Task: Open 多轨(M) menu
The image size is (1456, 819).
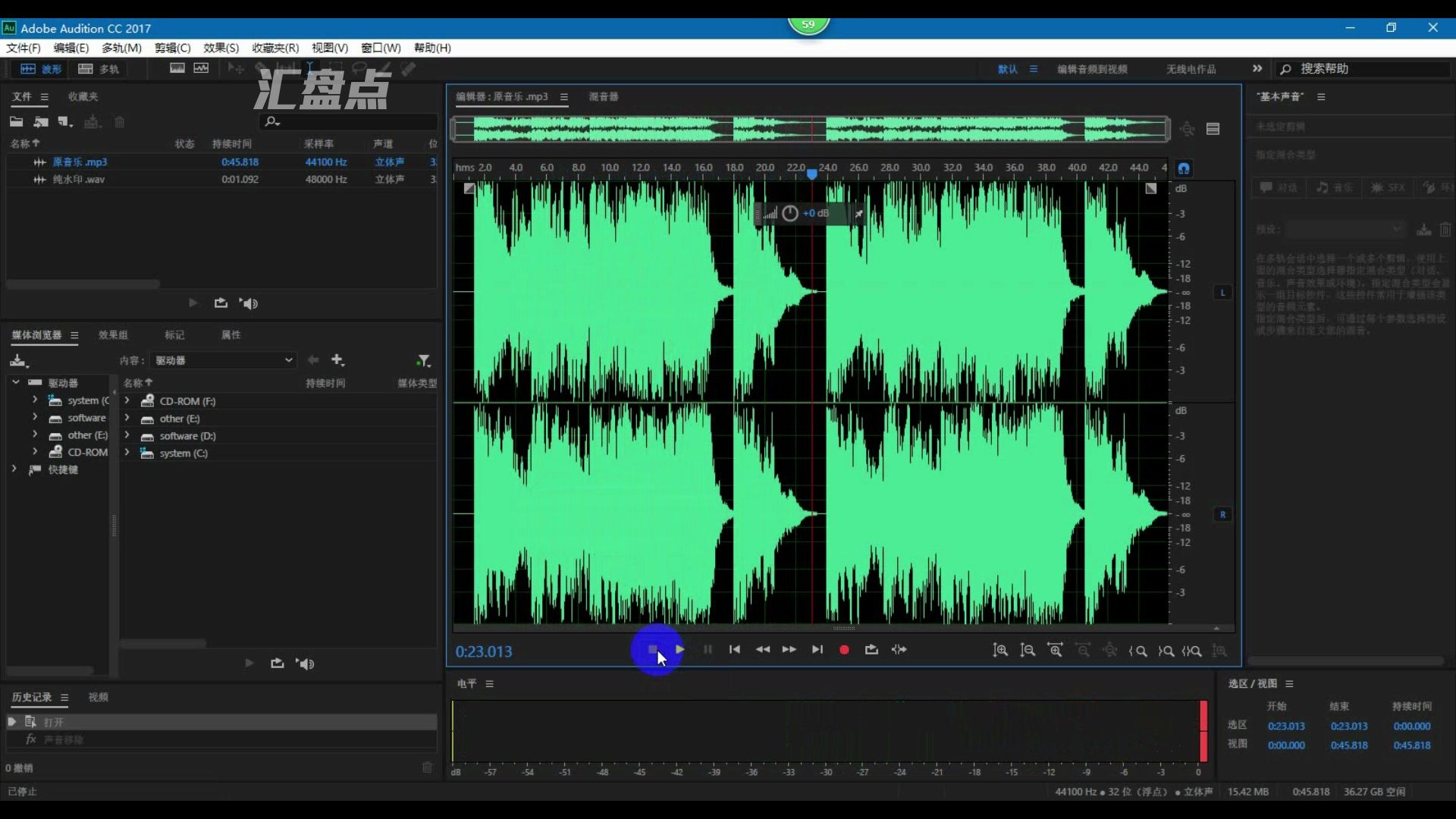Action: tap(121, 48)
